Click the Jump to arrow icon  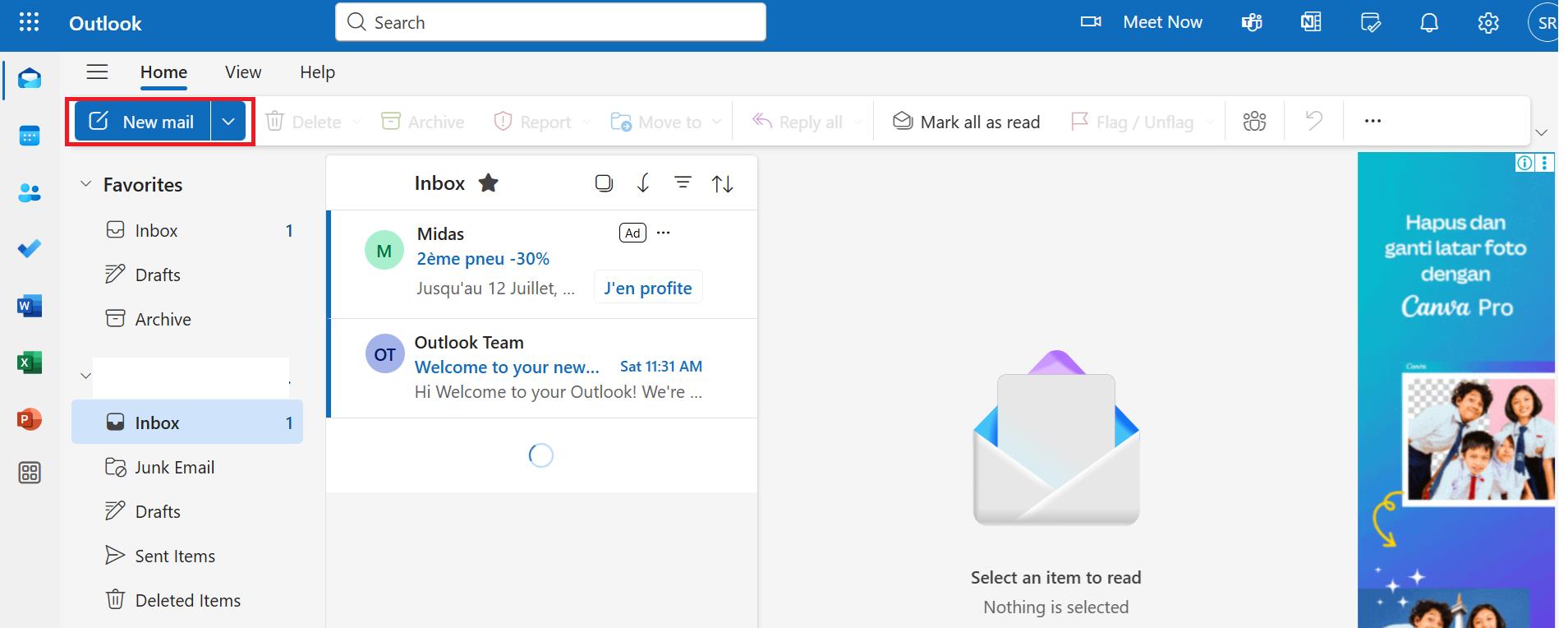click(643, 183)
